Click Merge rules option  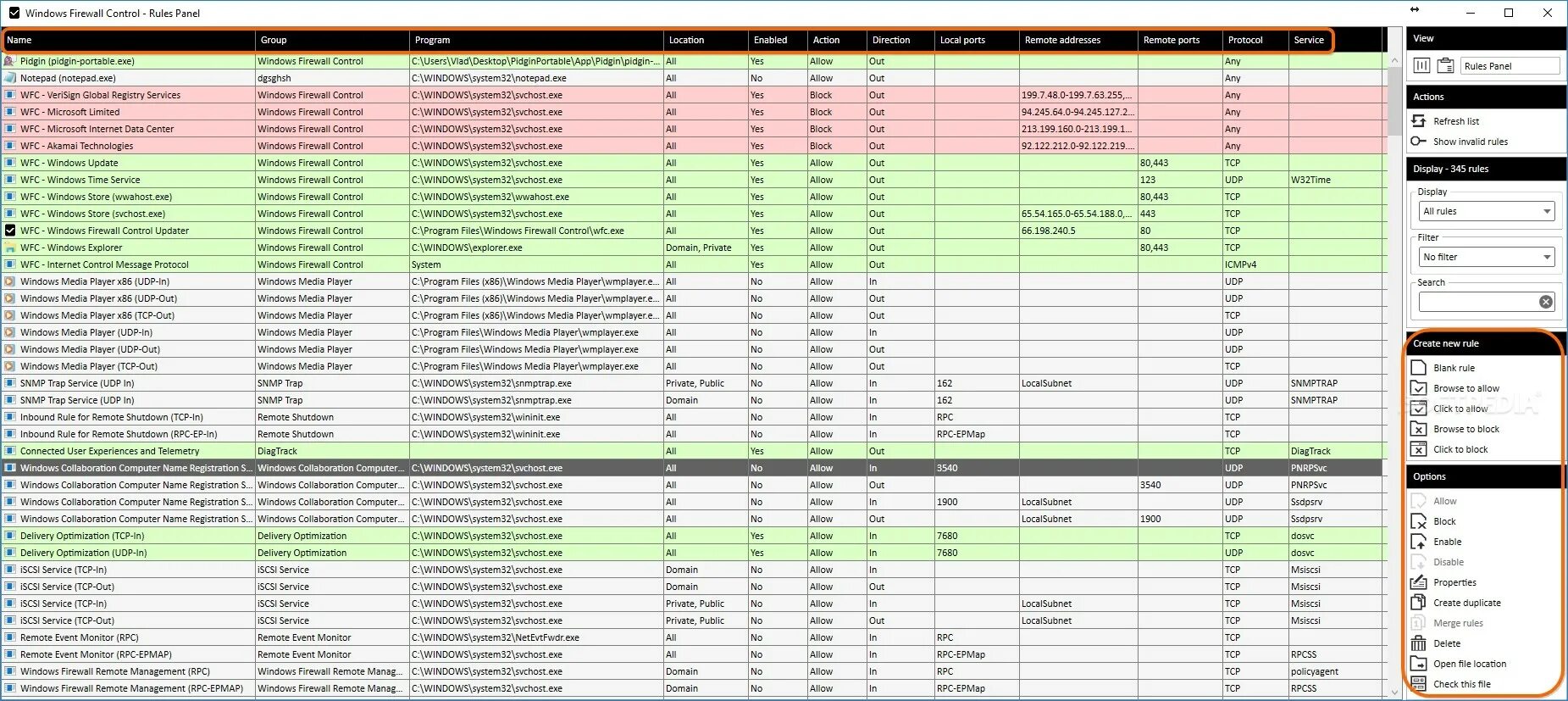1459,623
